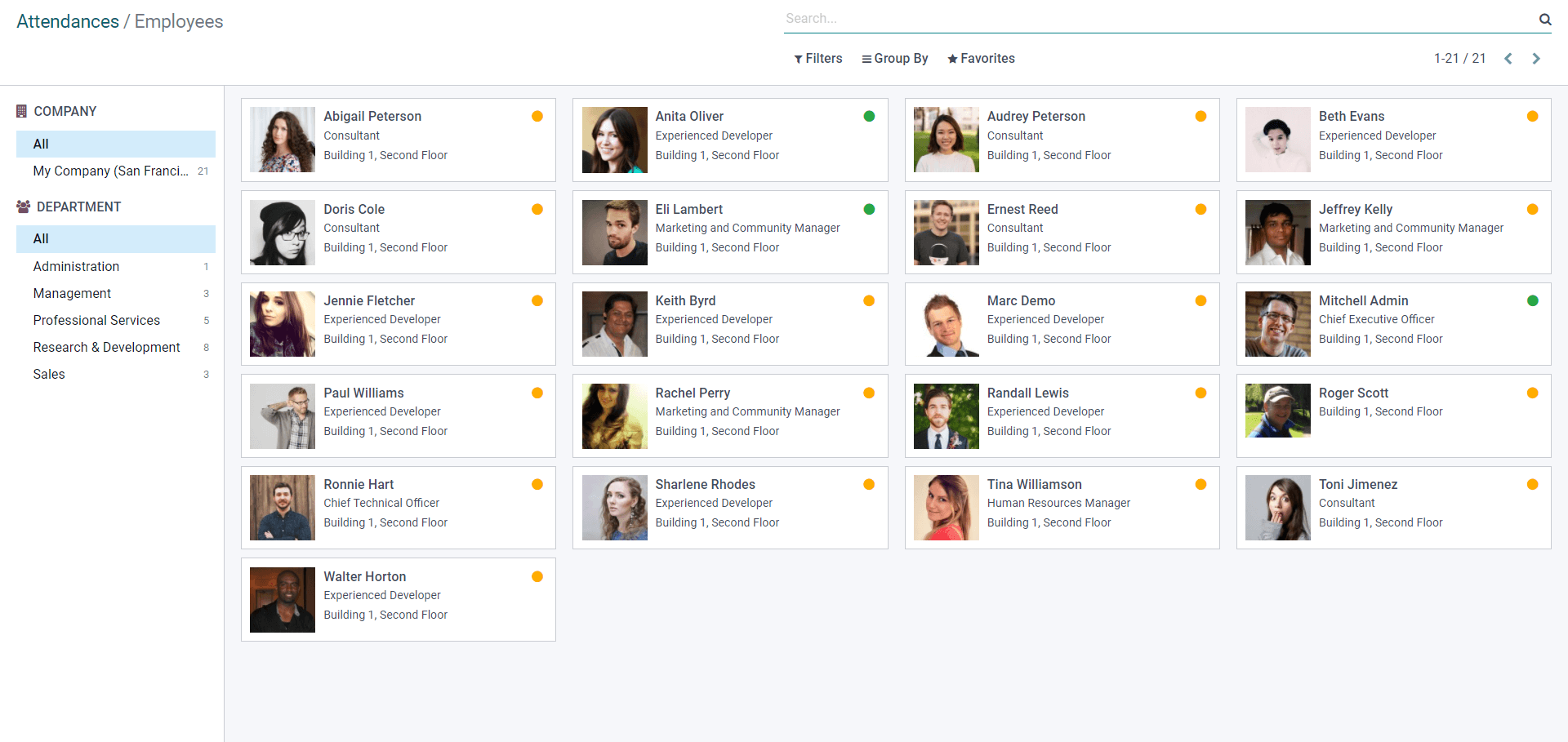Open the Filters dropdown
1568x742 pixels.
[x=817, y=59]
